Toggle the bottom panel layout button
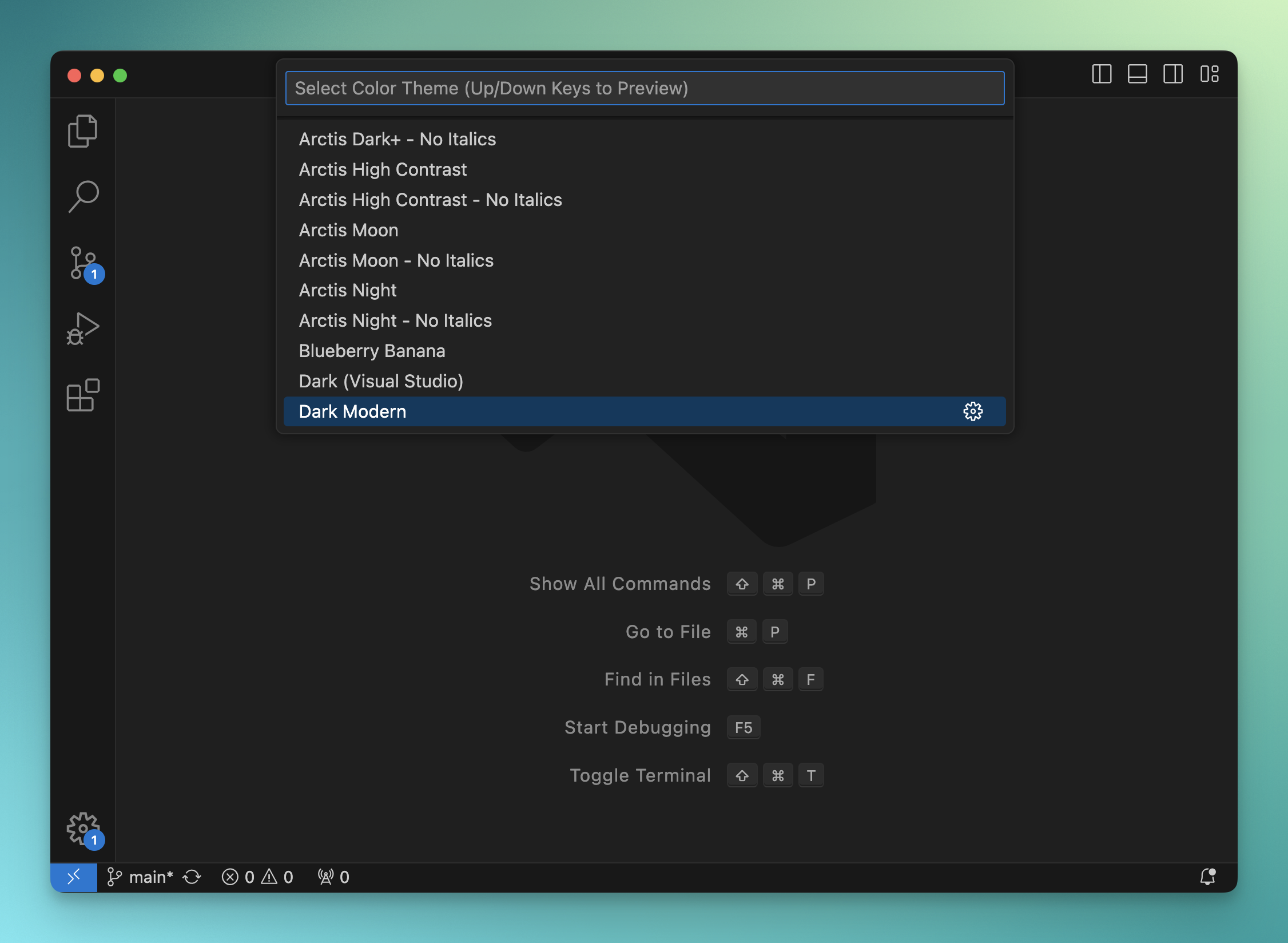This screenshot has height=943, width=1288. coord(1137,74)
